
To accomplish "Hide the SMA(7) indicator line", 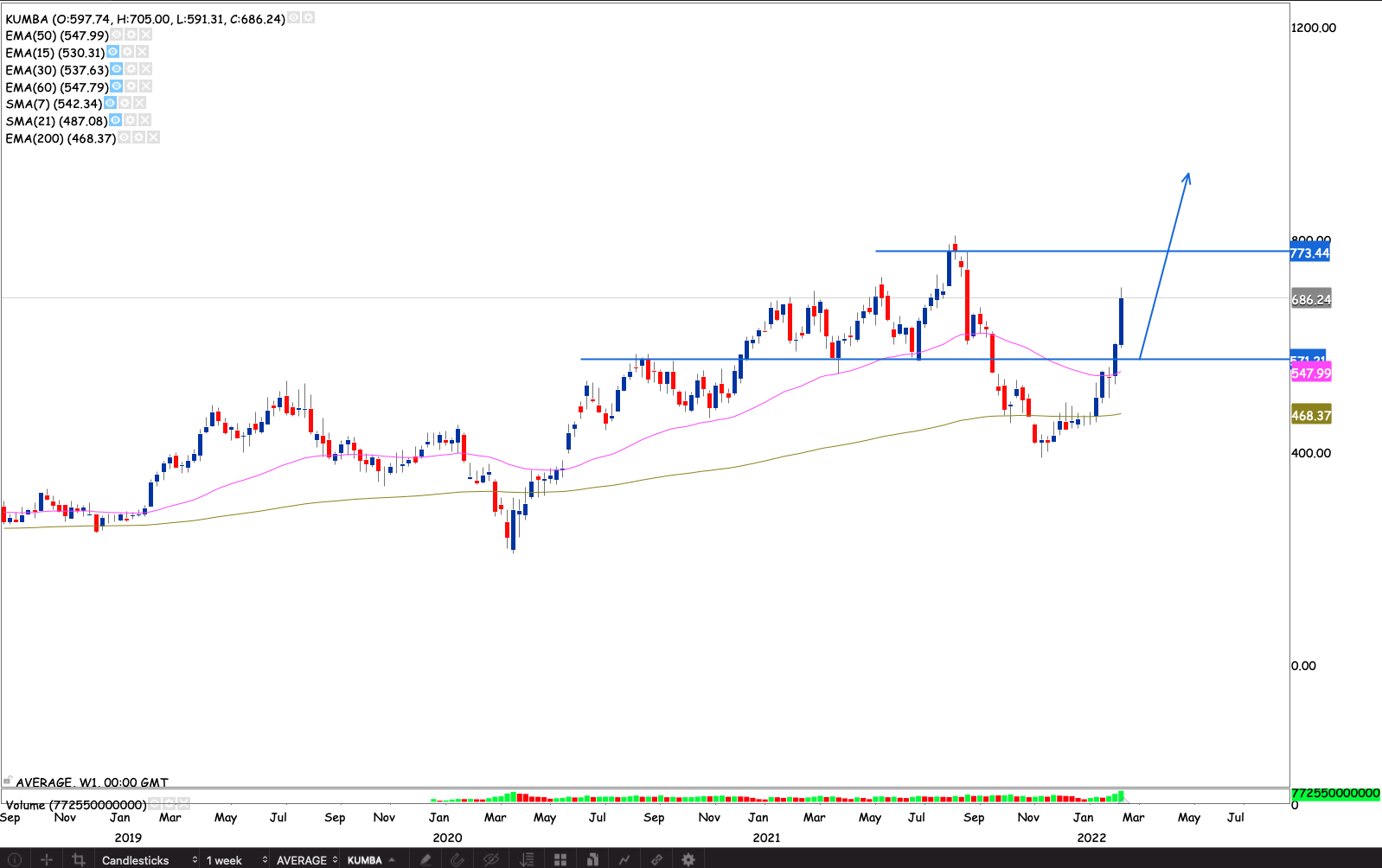I will click(110, 104).
